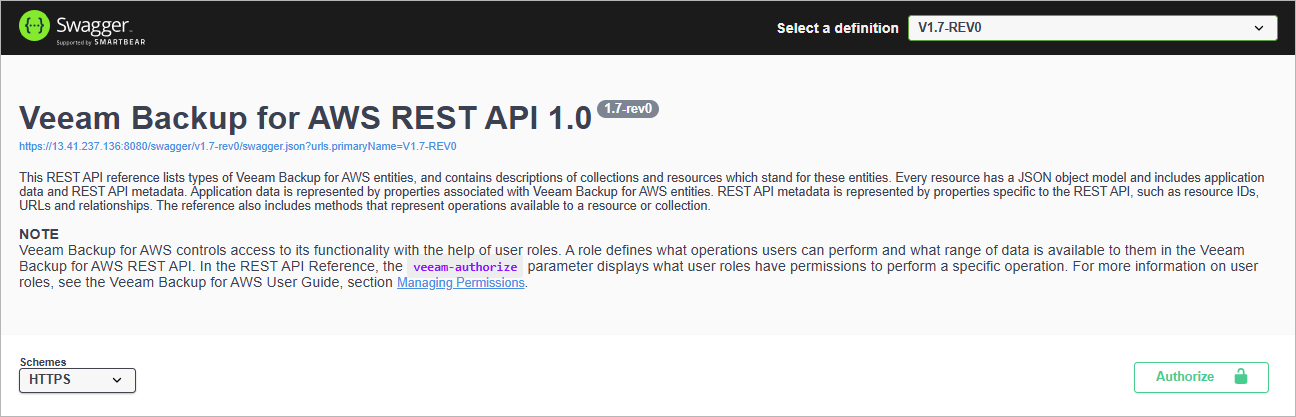Open the HTTPS schemes dropdown

pyautogui.click(x=77, y=380)
